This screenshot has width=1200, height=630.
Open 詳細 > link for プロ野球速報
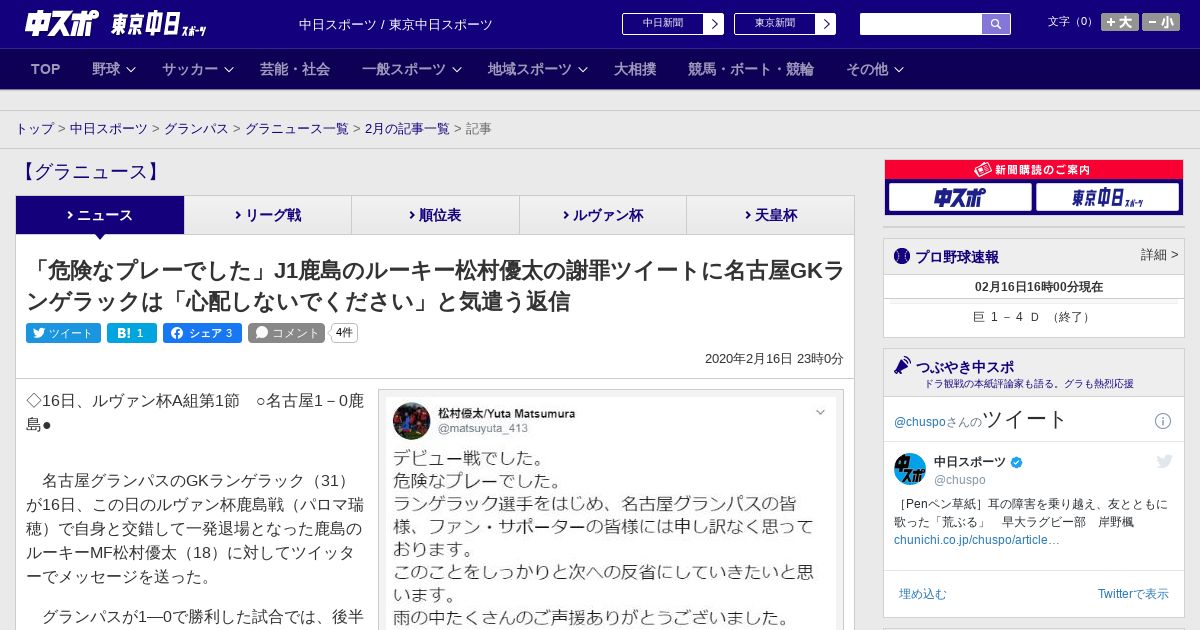(x=1159, y=255)
